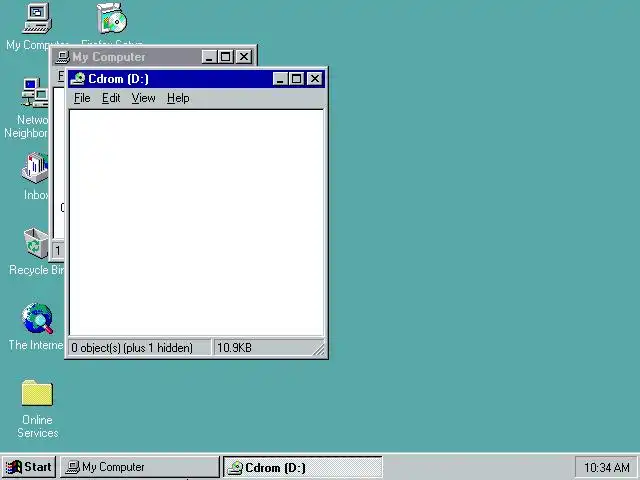Screen dimensions: 640x480
Task: Open the Online Services folder icon
Action: 37,393
